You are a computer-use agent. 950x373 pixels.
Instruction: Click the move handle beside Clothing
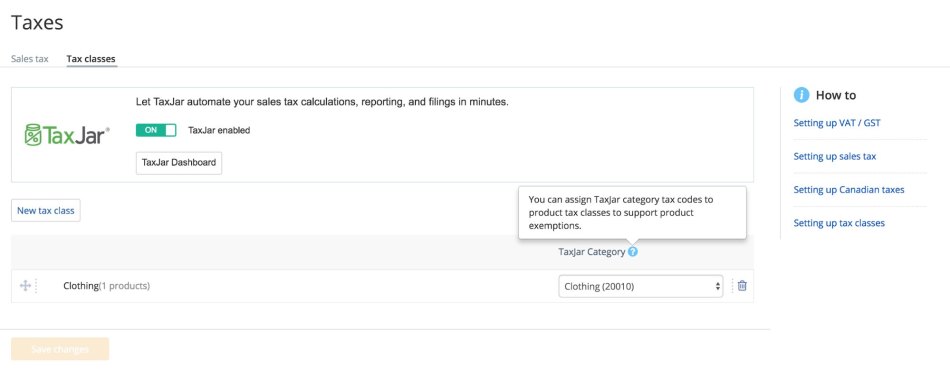(x=25, y=286)
